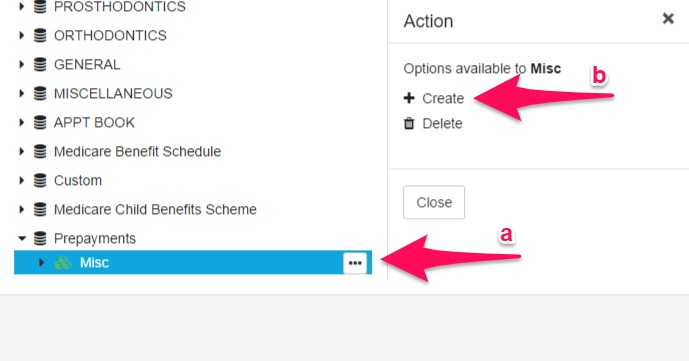Expand the Misc sub-item arrow
The image size is (689, 361).
click(41, 263)
